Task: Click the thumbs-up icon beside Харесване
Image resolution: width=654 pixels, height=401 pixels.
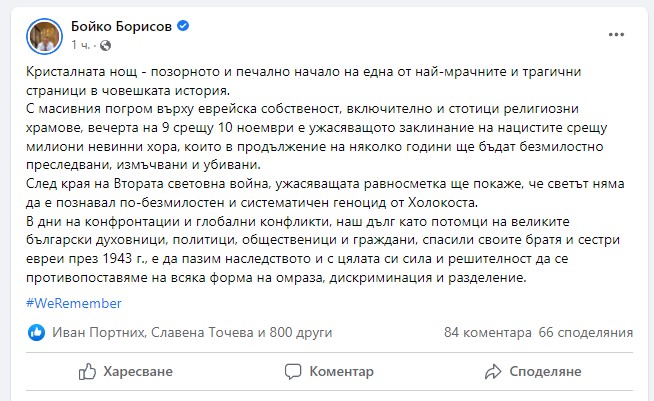Action: coord(88,371)
